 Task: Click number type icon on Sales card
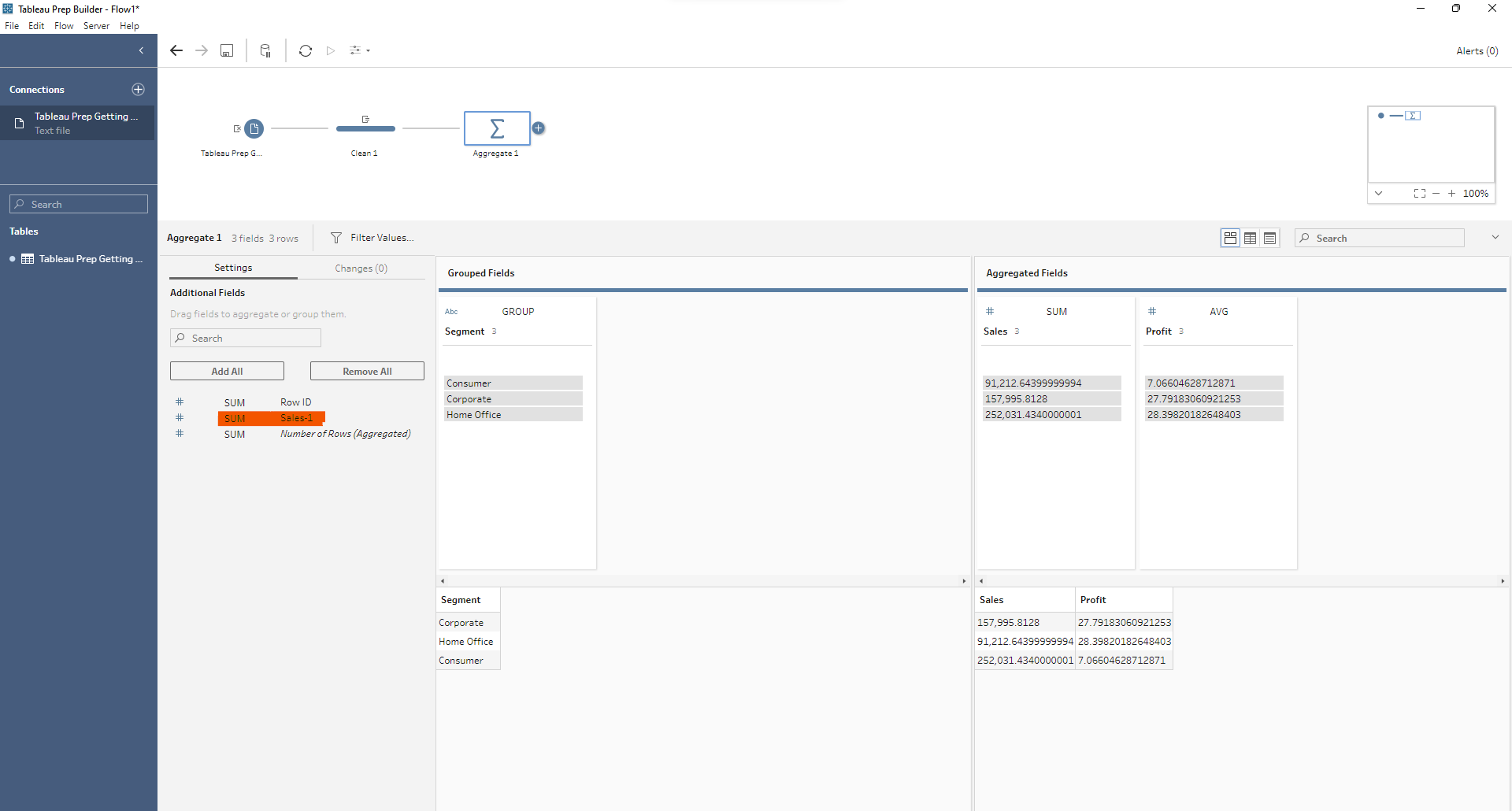point(990,311)
